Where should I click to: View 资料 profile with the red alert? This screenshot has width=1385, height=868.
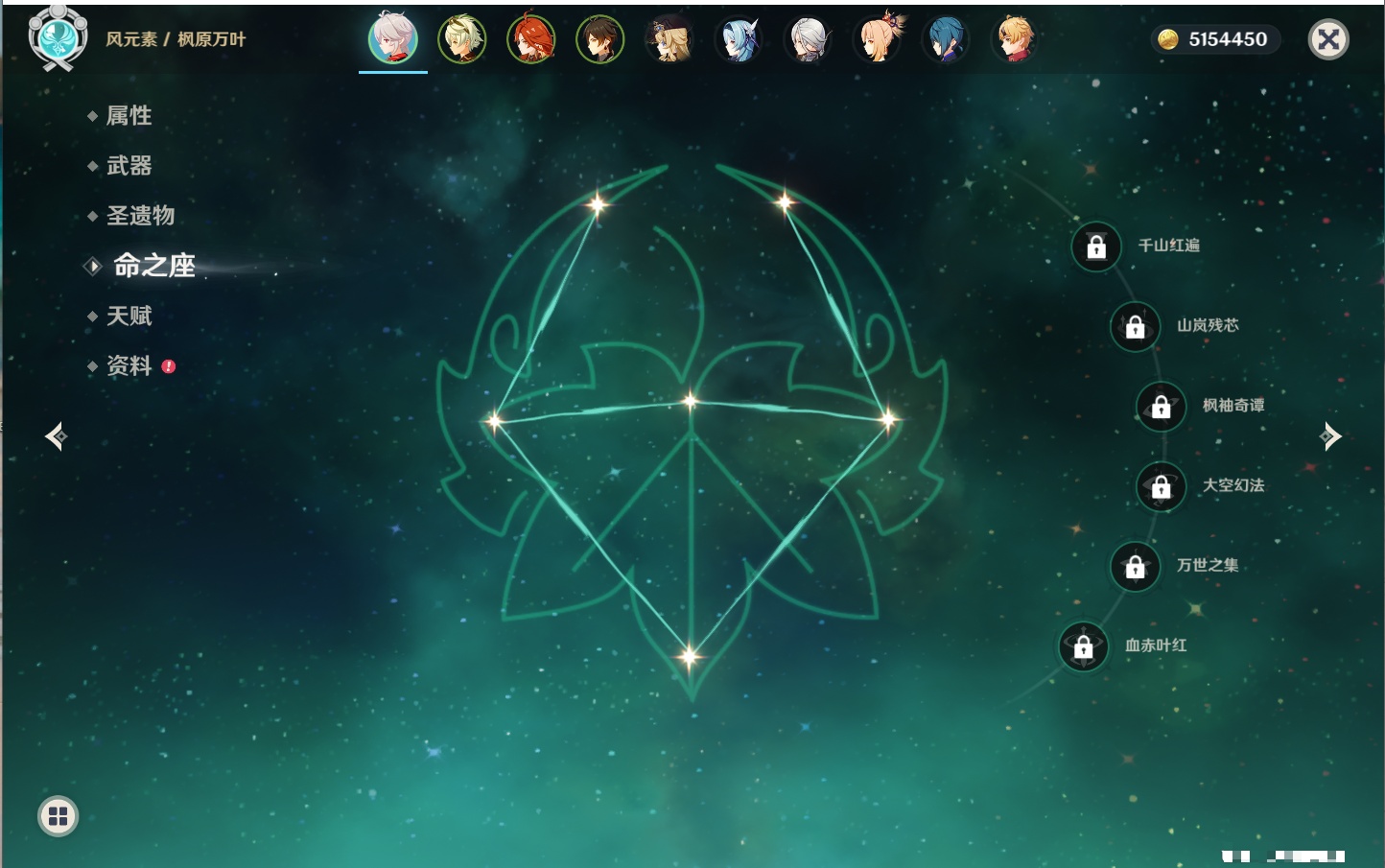coord(129,365)
